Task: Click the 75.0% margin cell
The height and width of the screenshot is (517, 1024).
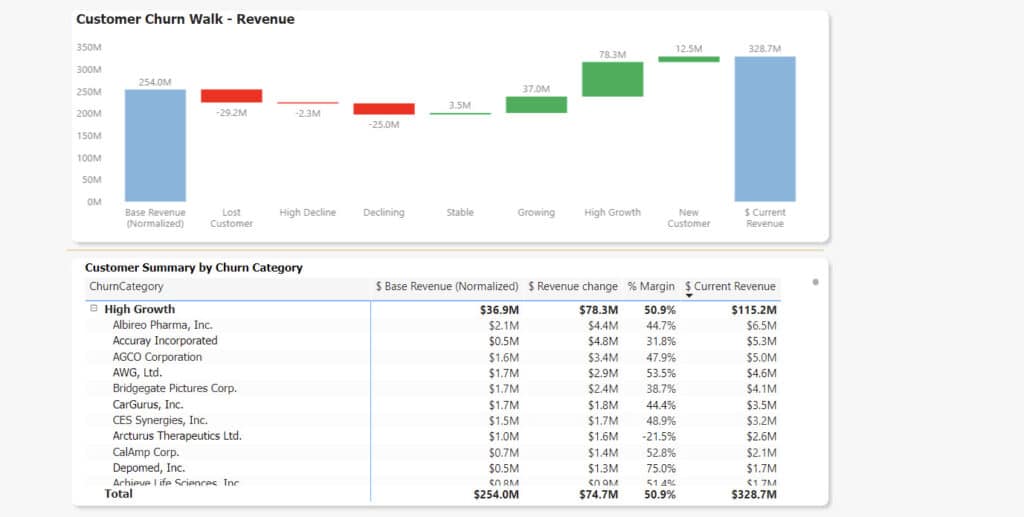Action: click(x=661, y=469)
